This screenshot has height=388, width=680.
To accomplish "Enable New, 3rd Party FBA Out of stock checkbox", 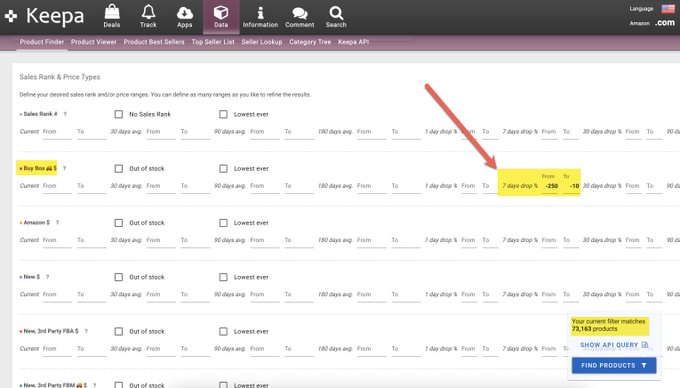I will pos(118,331).
